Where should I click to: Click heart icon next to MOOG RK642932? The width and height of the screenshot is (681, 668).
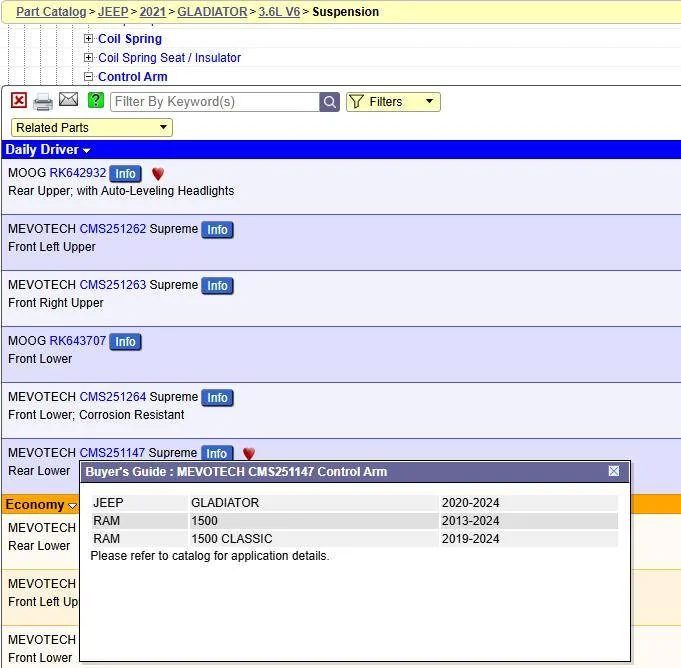(x=158, y=174)
